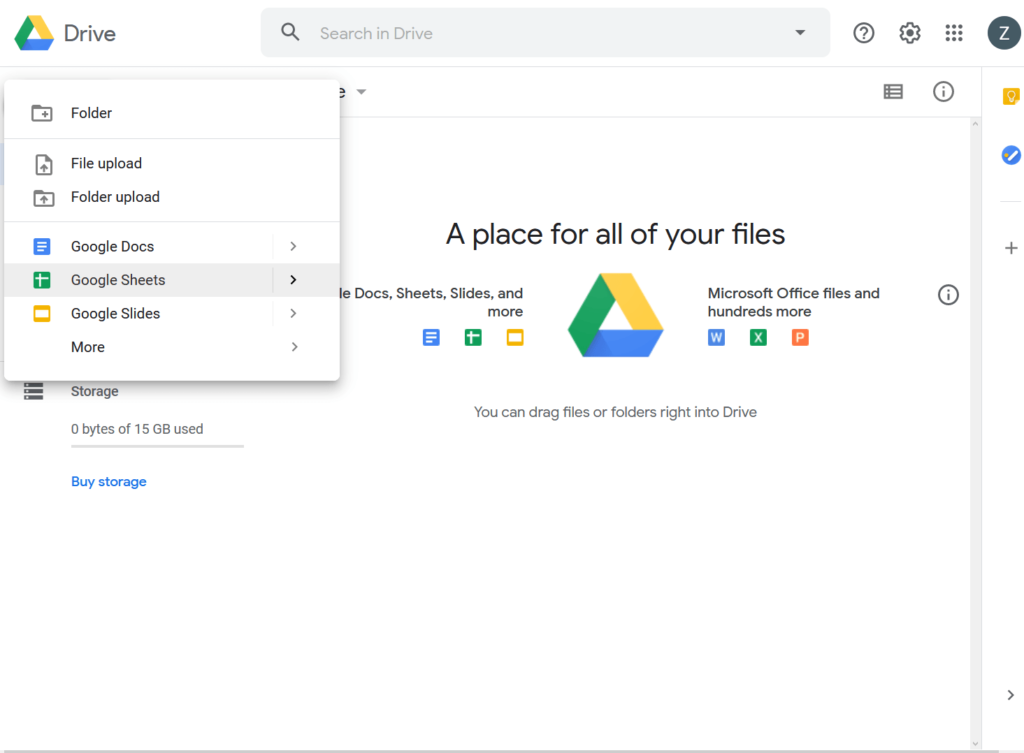Open the Google Tasks side panel icon
This screenshot has width=1024, height=753.
[x=1010, y=155]
